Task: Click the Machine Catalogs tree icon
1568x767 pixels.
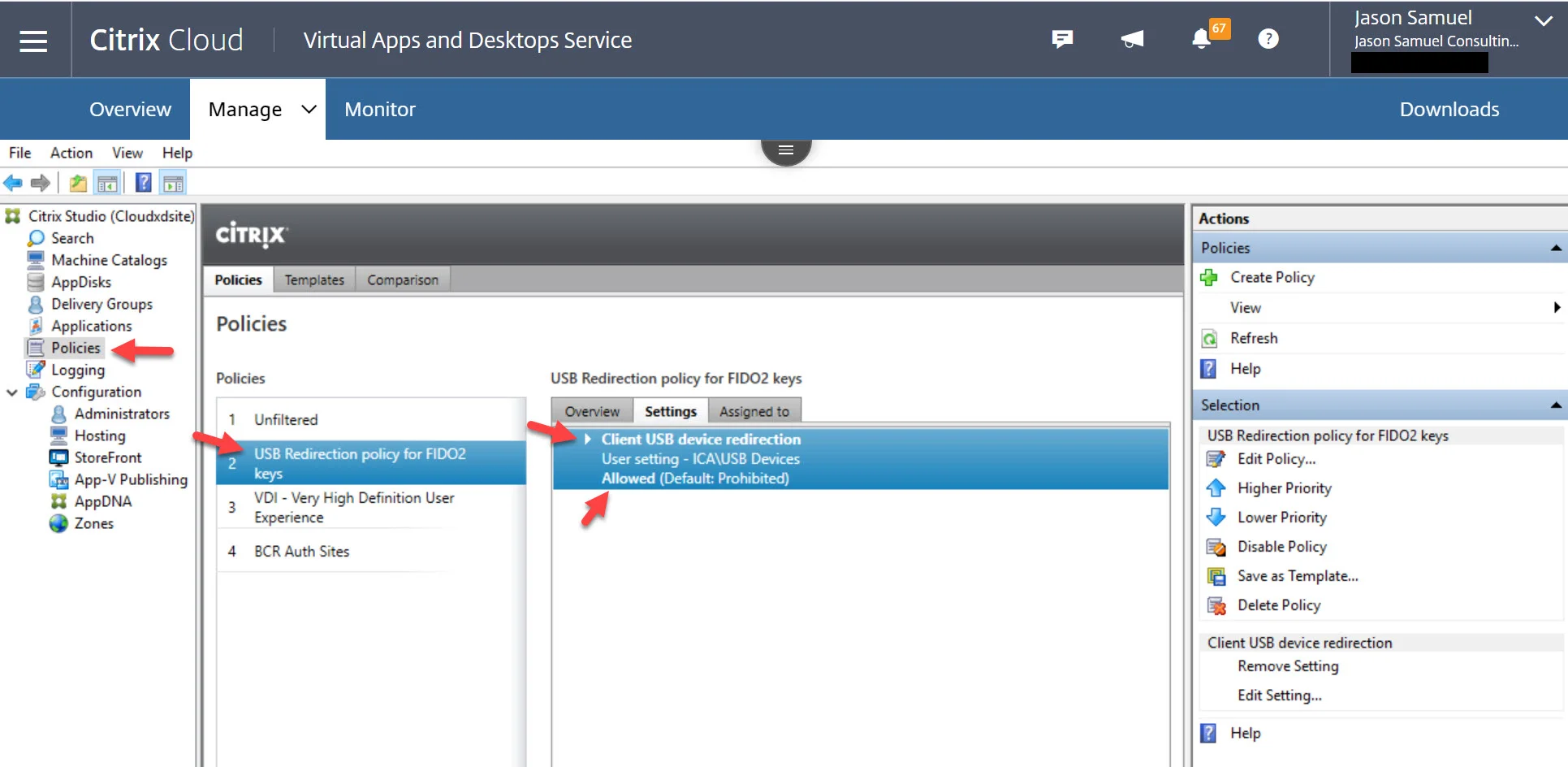Action: (x=36, y=260)
